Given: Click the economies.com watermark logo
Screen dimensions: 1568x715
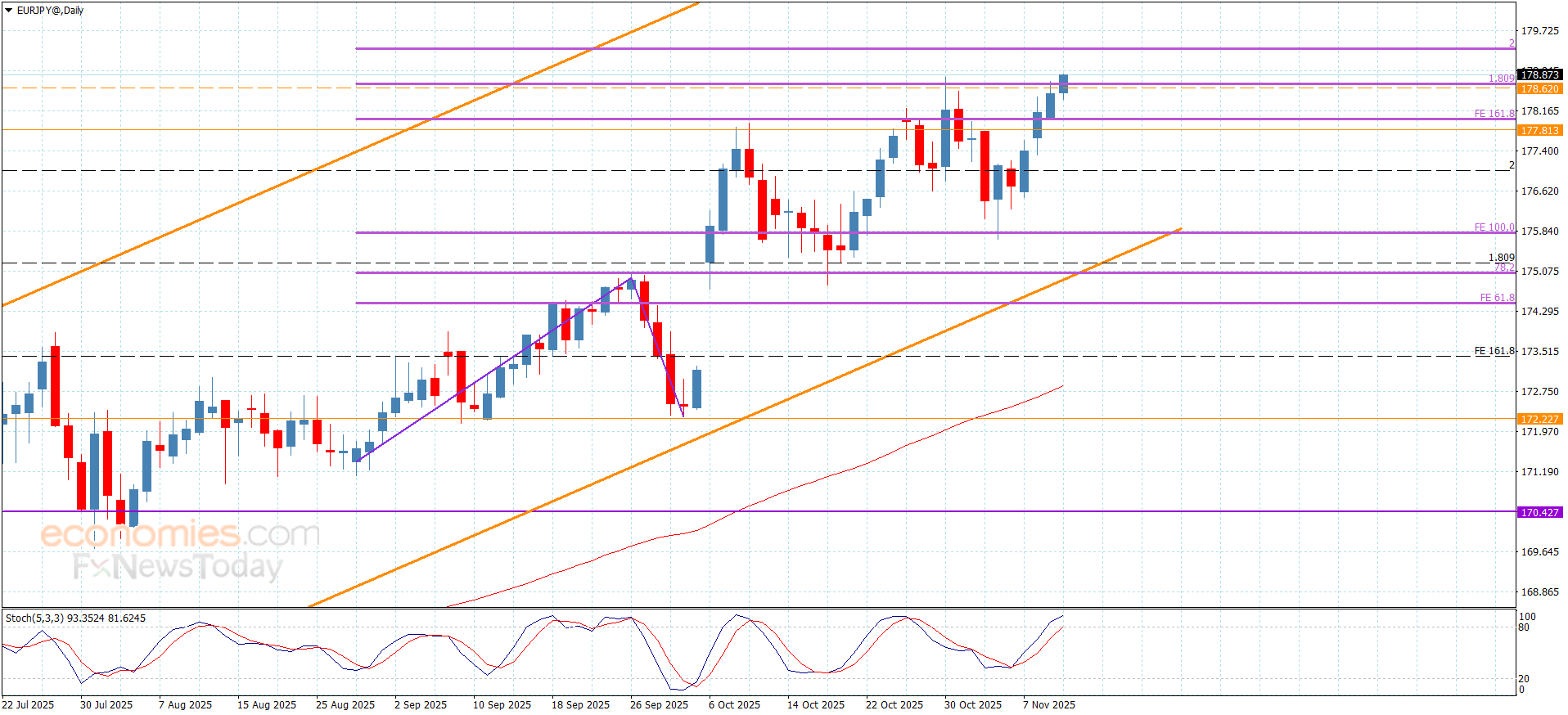Looking at the screenshot, I should [x=180, y=534].
